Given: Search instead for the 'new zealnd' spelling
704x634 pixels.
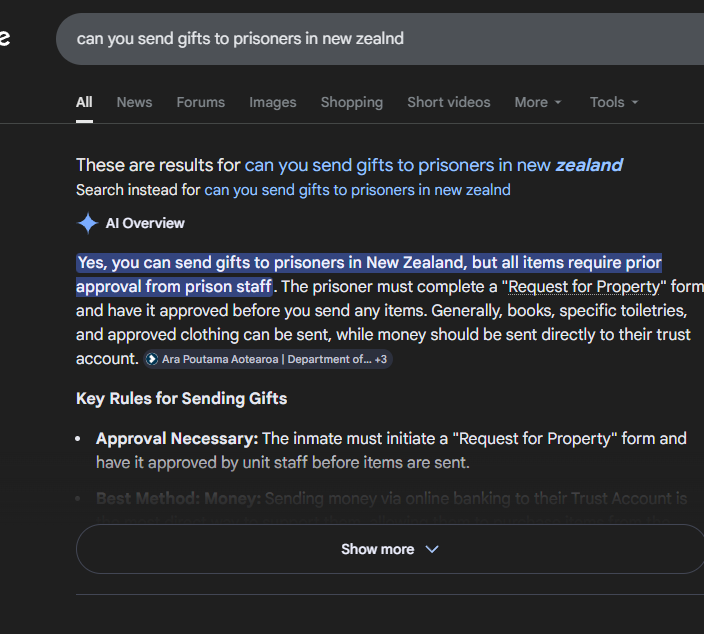Looking at the screenshot, I should pos(357,190).
